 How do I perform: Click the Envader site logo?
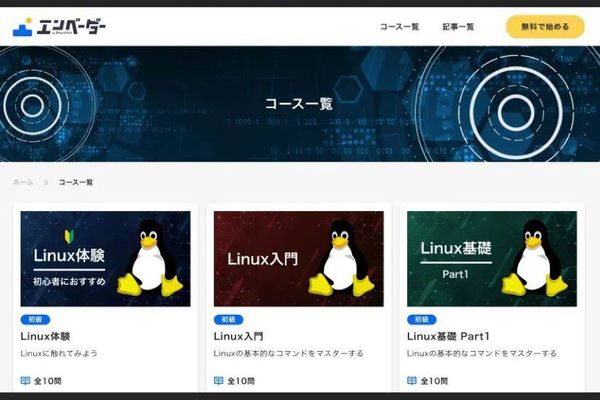click(59, 27)
